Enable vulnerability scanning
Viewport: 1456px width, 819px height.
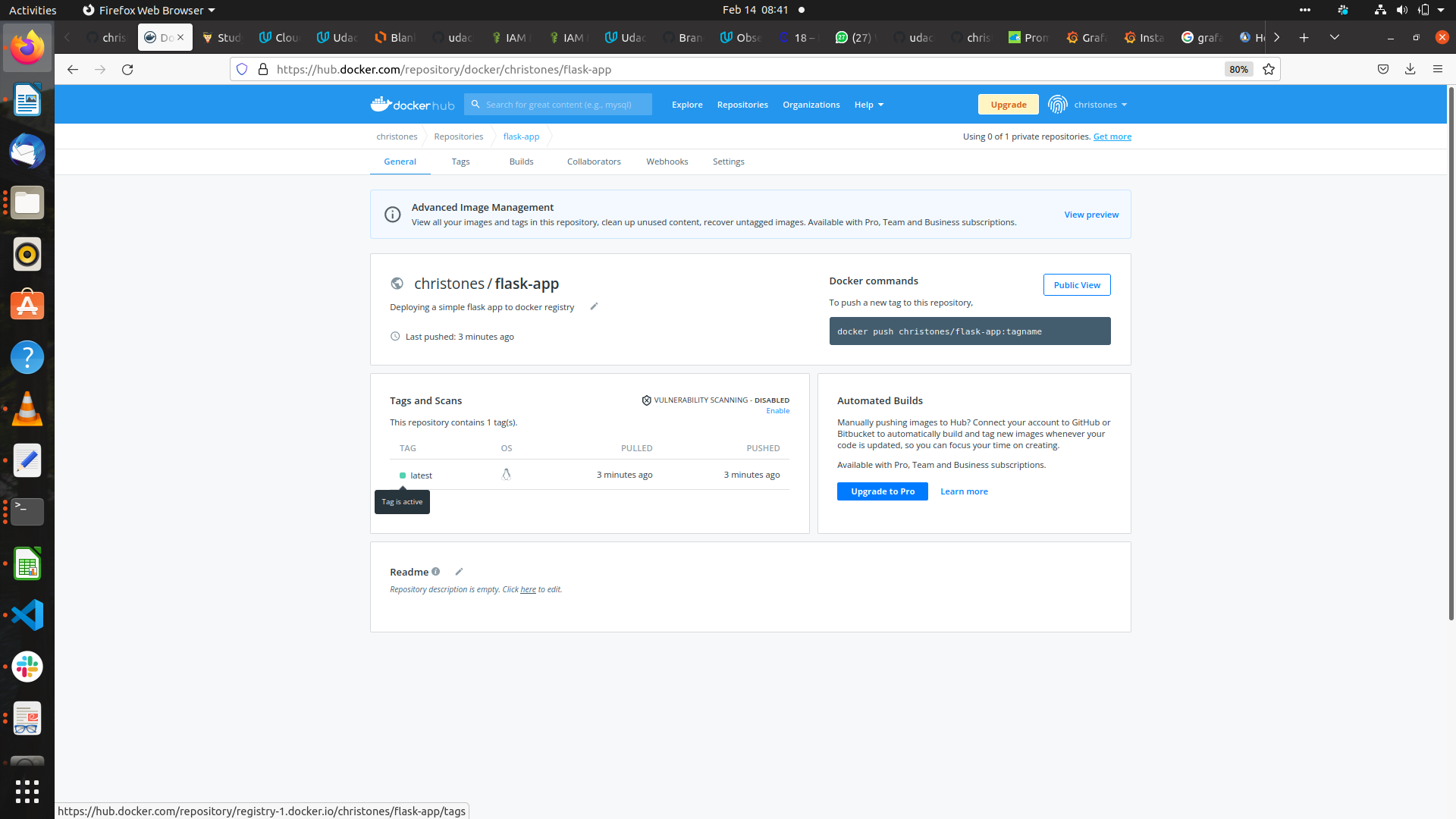777,411
